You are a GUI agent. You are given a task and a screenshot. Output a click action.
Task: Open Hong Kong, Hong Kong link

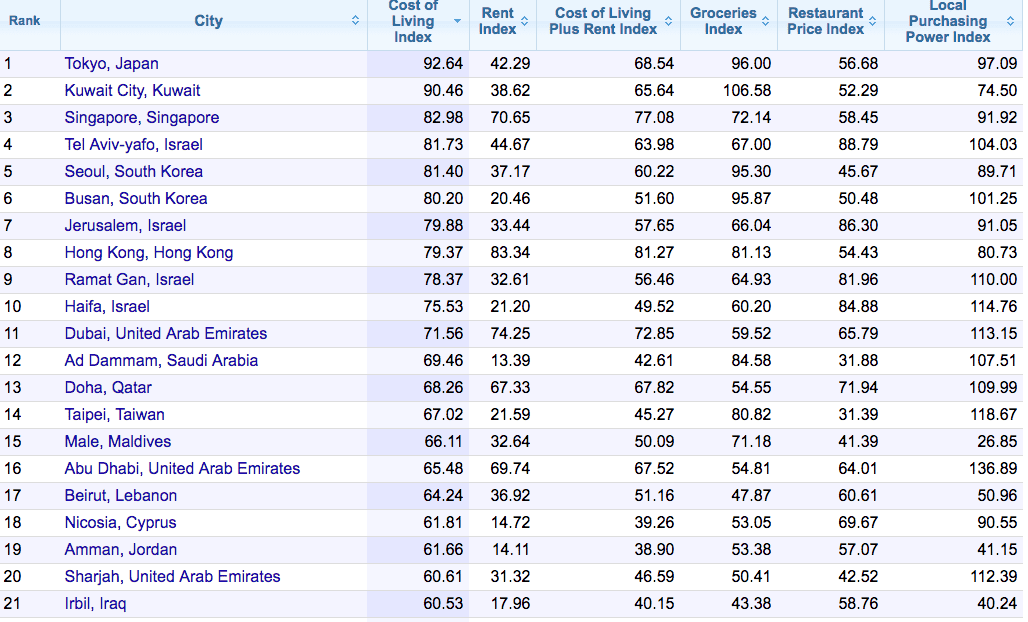click(x=148, y=253)
